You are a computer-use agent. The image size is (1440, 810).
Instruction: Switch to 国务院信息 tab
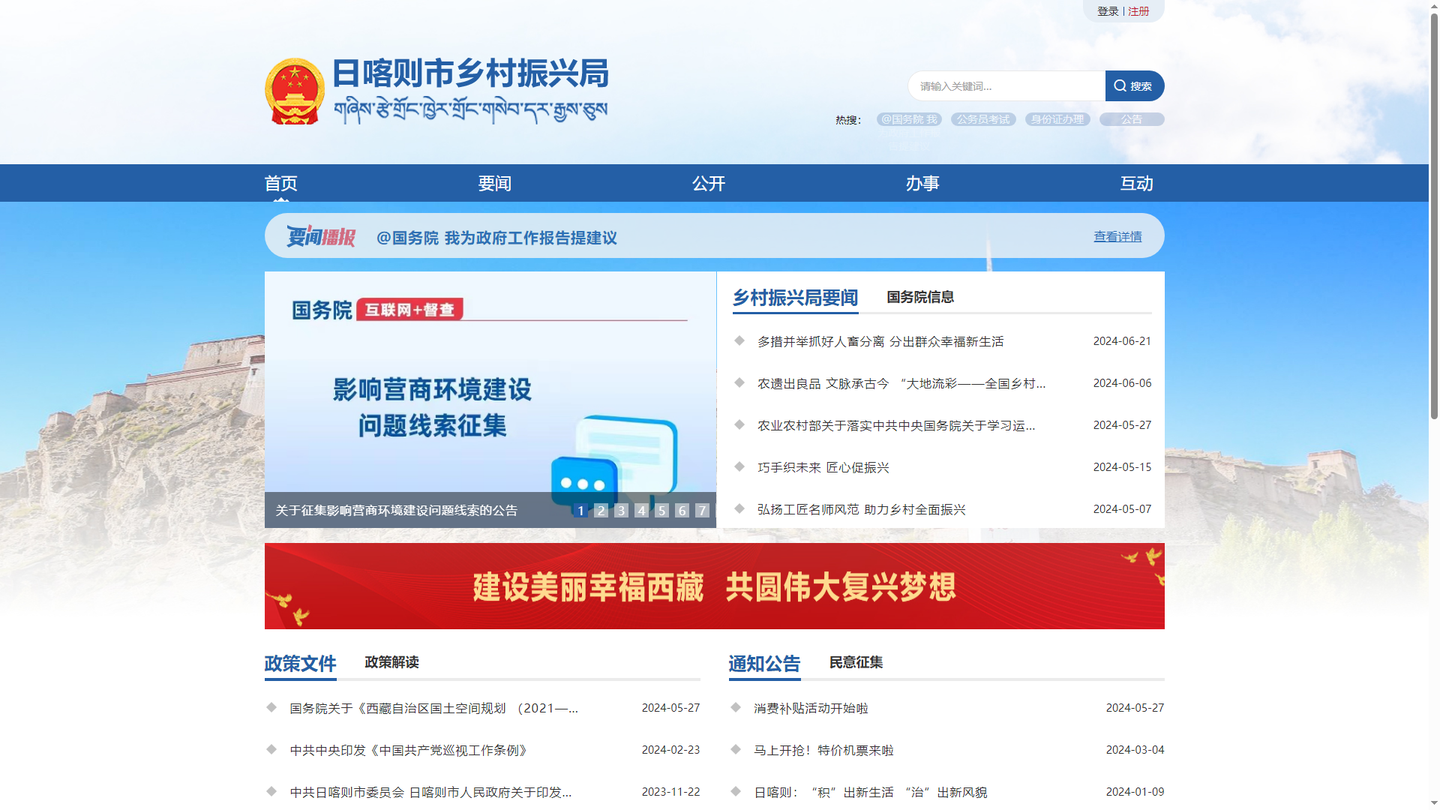[x=920, y=297]
